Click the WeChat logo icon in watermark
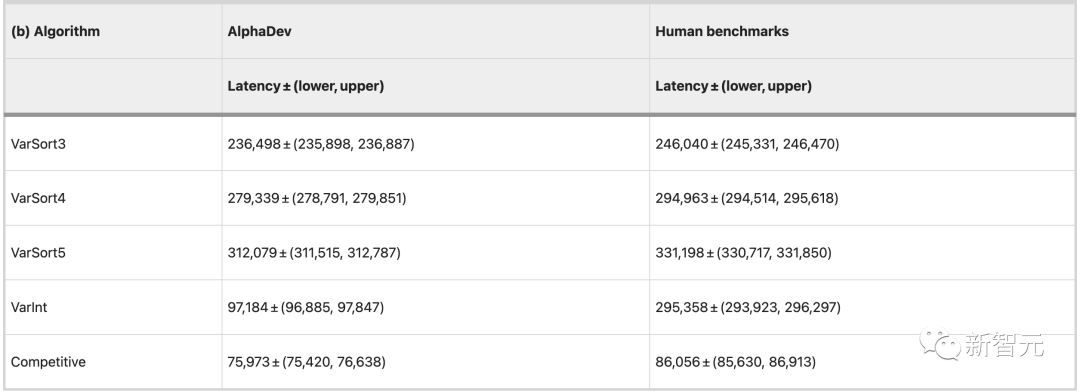Image resolution: width=1080 pixels, height=392 pixels. click(940, 344)
